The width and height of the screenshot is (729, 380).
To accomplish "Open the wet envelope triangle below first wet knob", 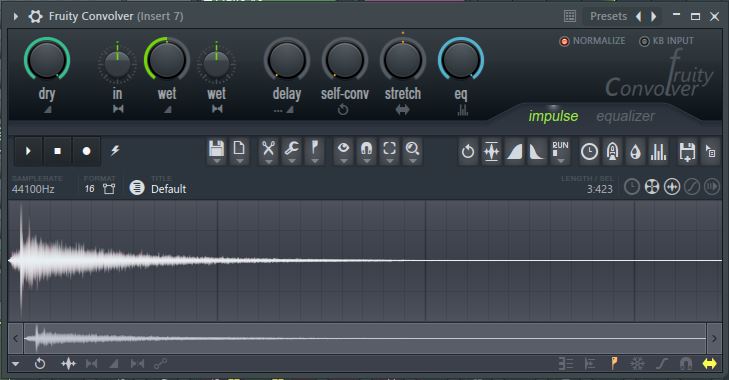I will (167, 110).
